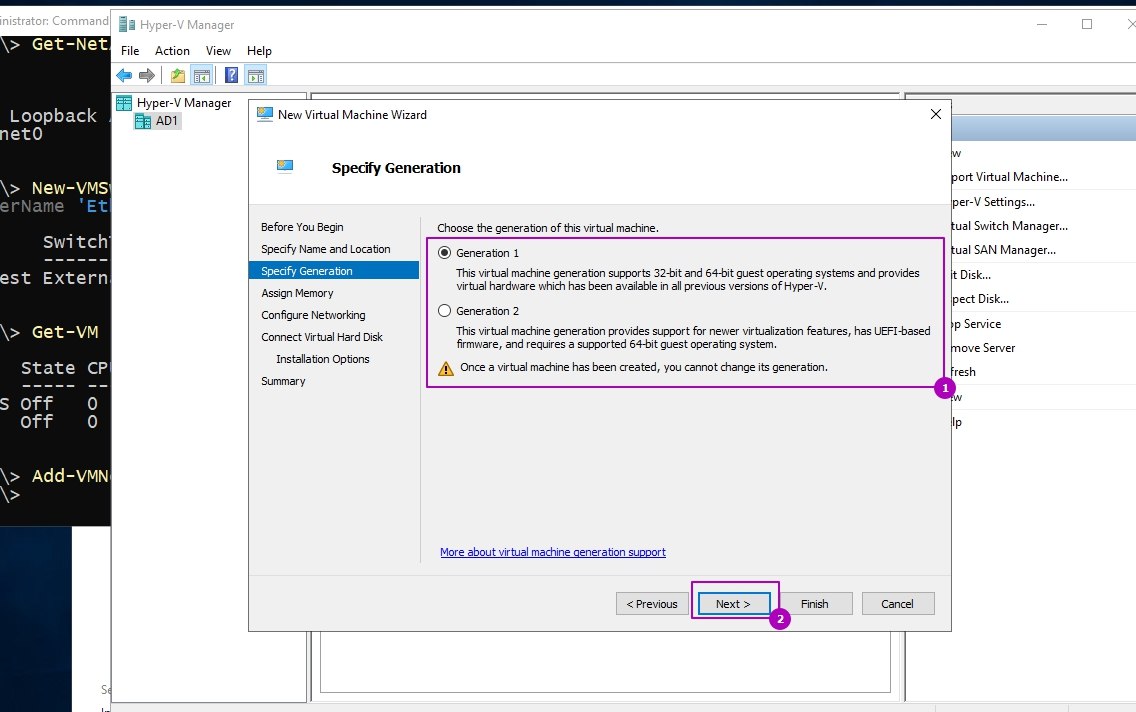This screenshot has height=712, width=1136.
Task: Select the Generation 2 radio button
Action: pos(445,311)
